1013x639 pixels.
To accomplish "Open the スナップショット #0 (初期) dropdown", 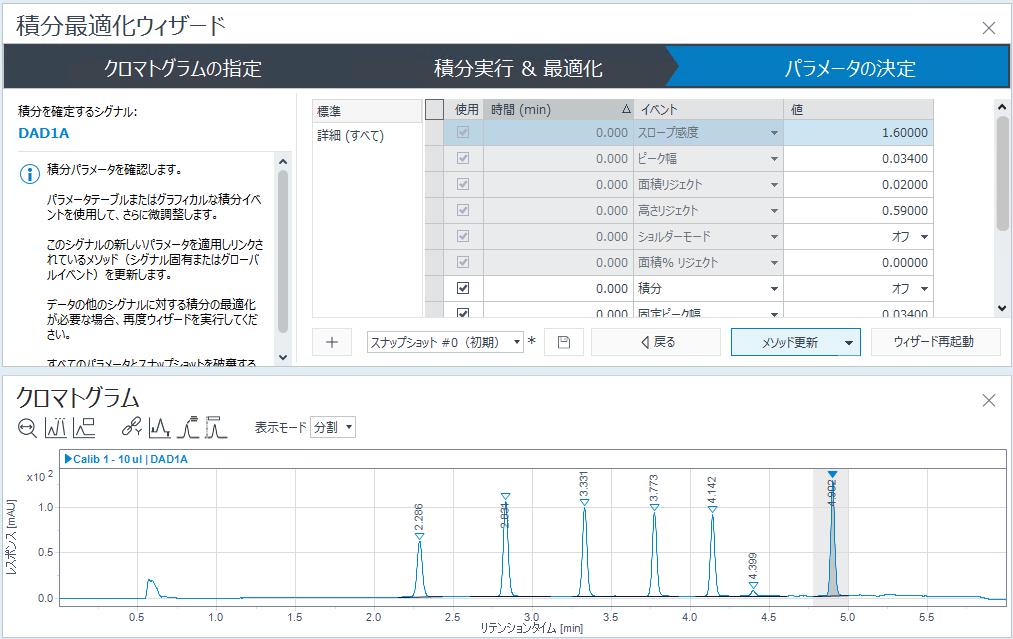I will click(x=445, y=342).
